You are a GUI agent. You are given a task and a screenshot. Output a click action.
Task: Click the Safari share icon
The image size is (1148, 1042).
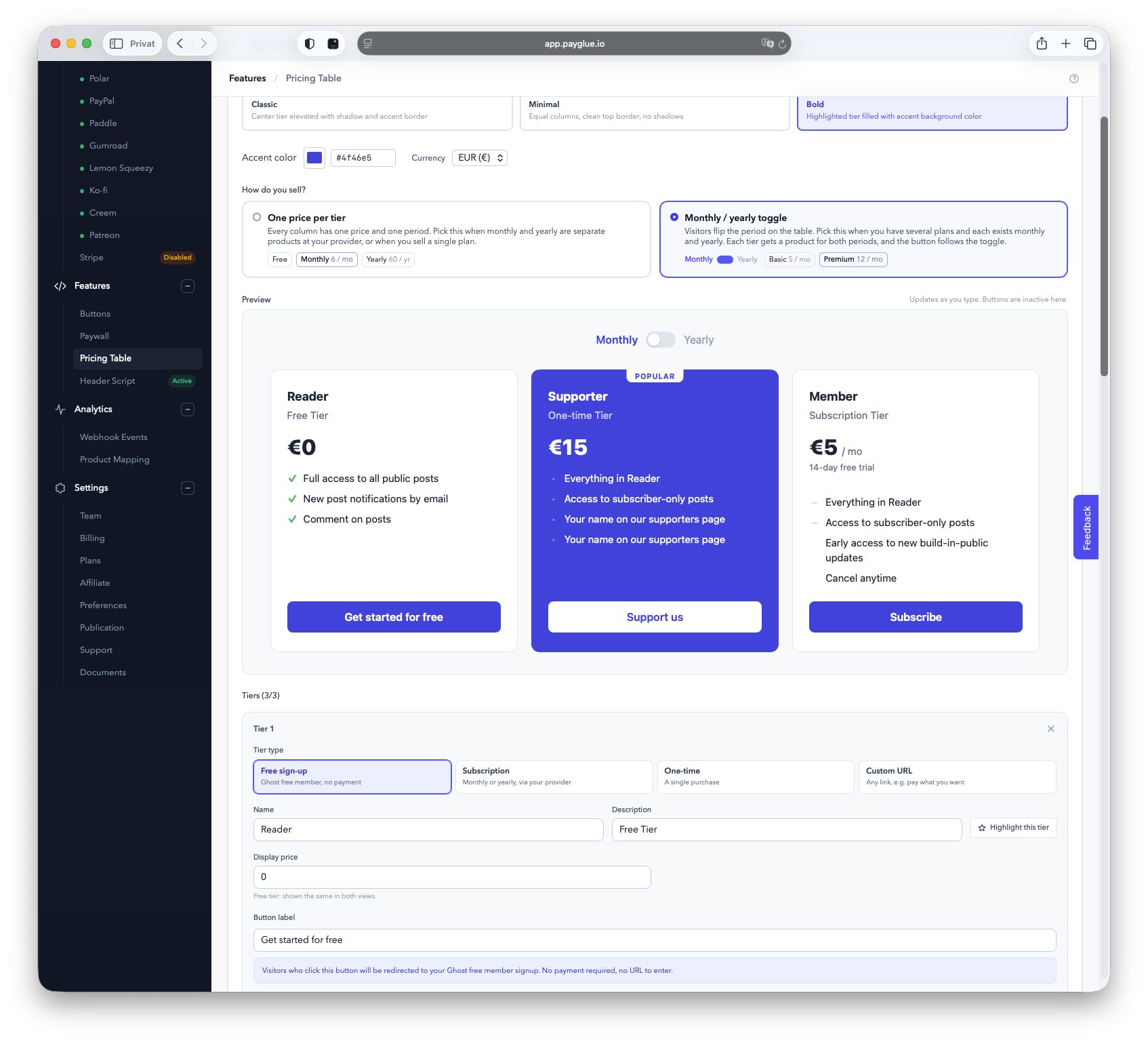(1042, 43)
